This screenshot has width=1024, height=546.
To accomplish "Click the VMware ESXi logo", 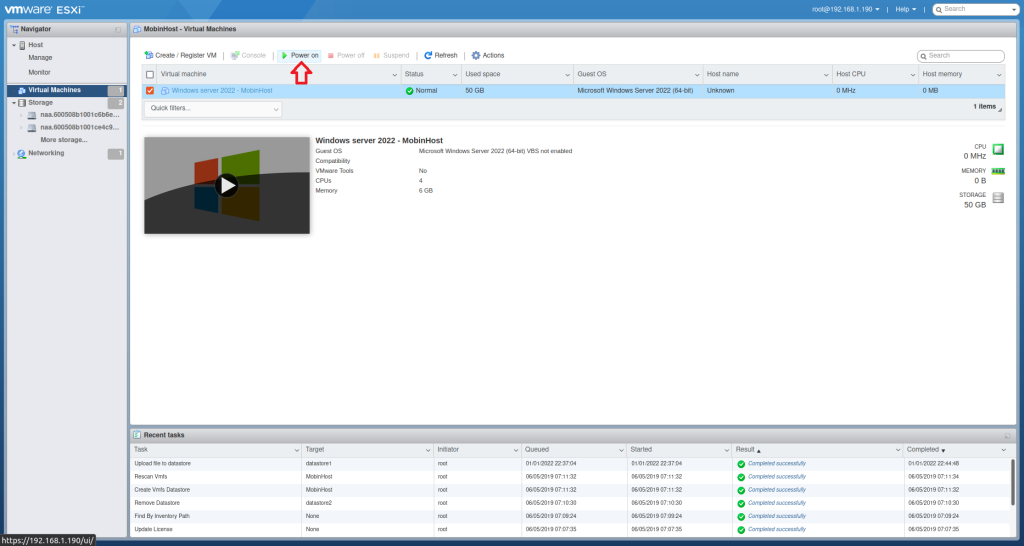I will (44, 9).
